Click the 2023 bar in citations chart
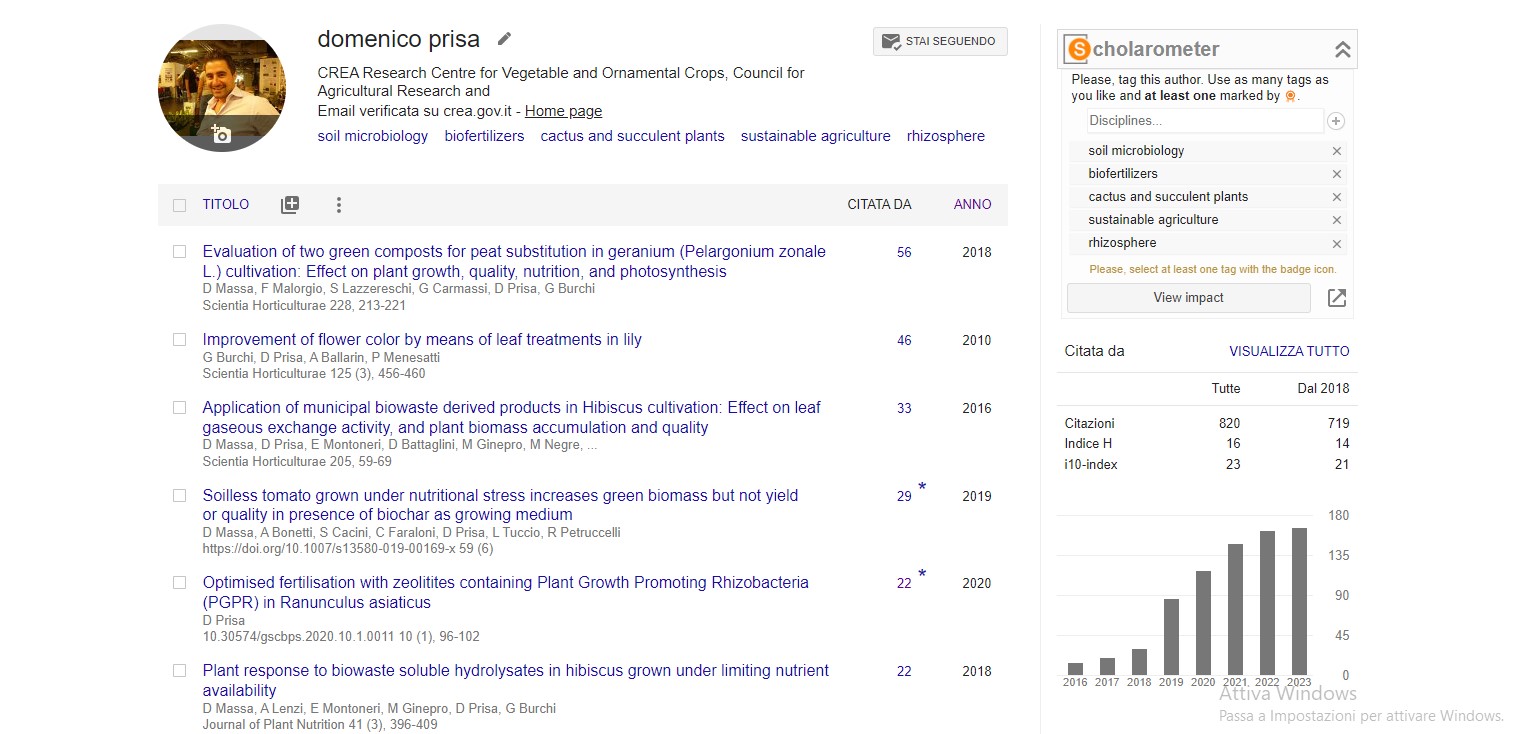 pyautogui.click(x=1299, y=601)
